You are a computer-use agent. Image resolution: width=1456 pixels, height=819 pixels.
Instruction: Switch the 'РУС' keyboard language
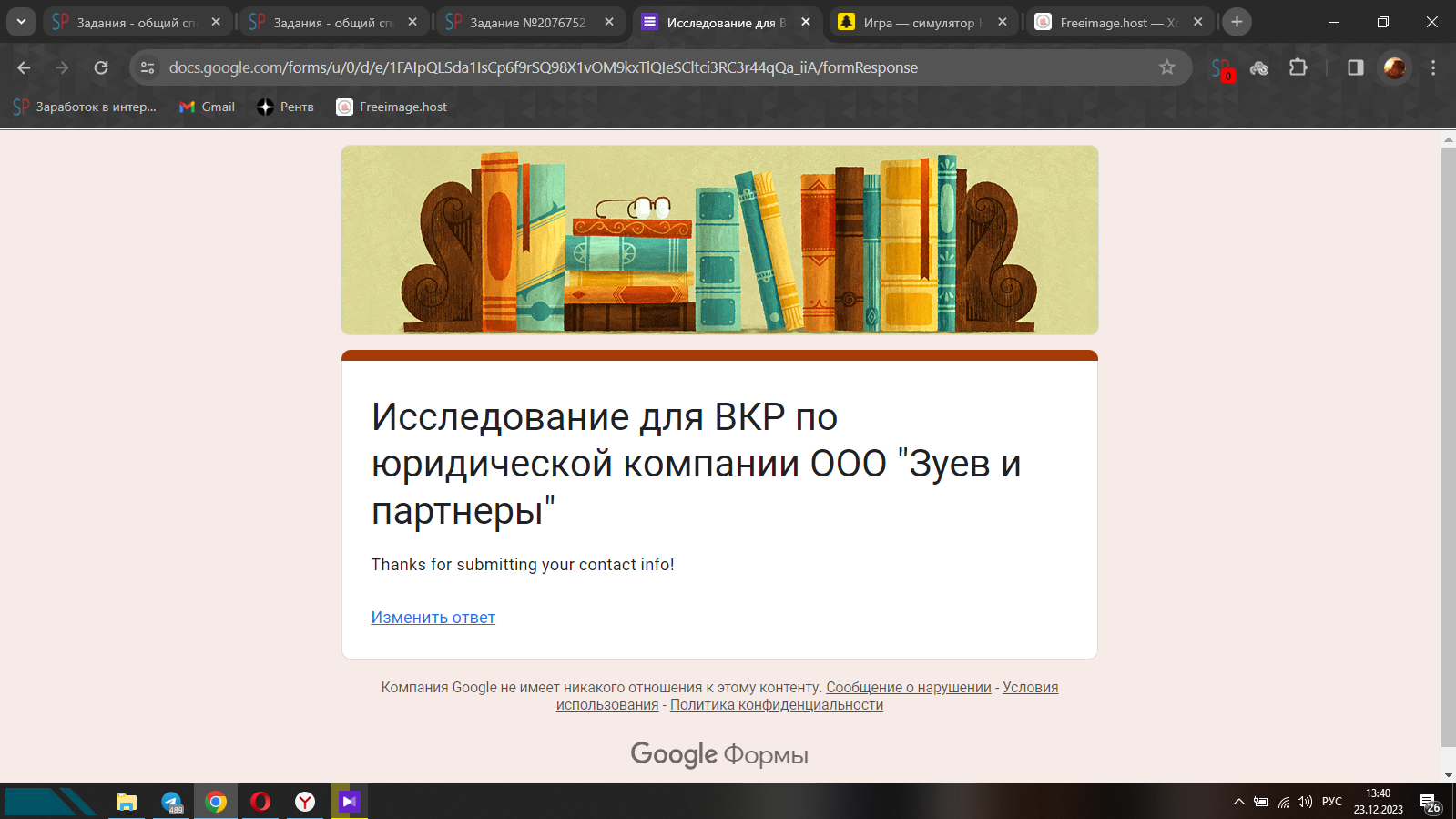pyautogui.click(x=1332, y=802)
